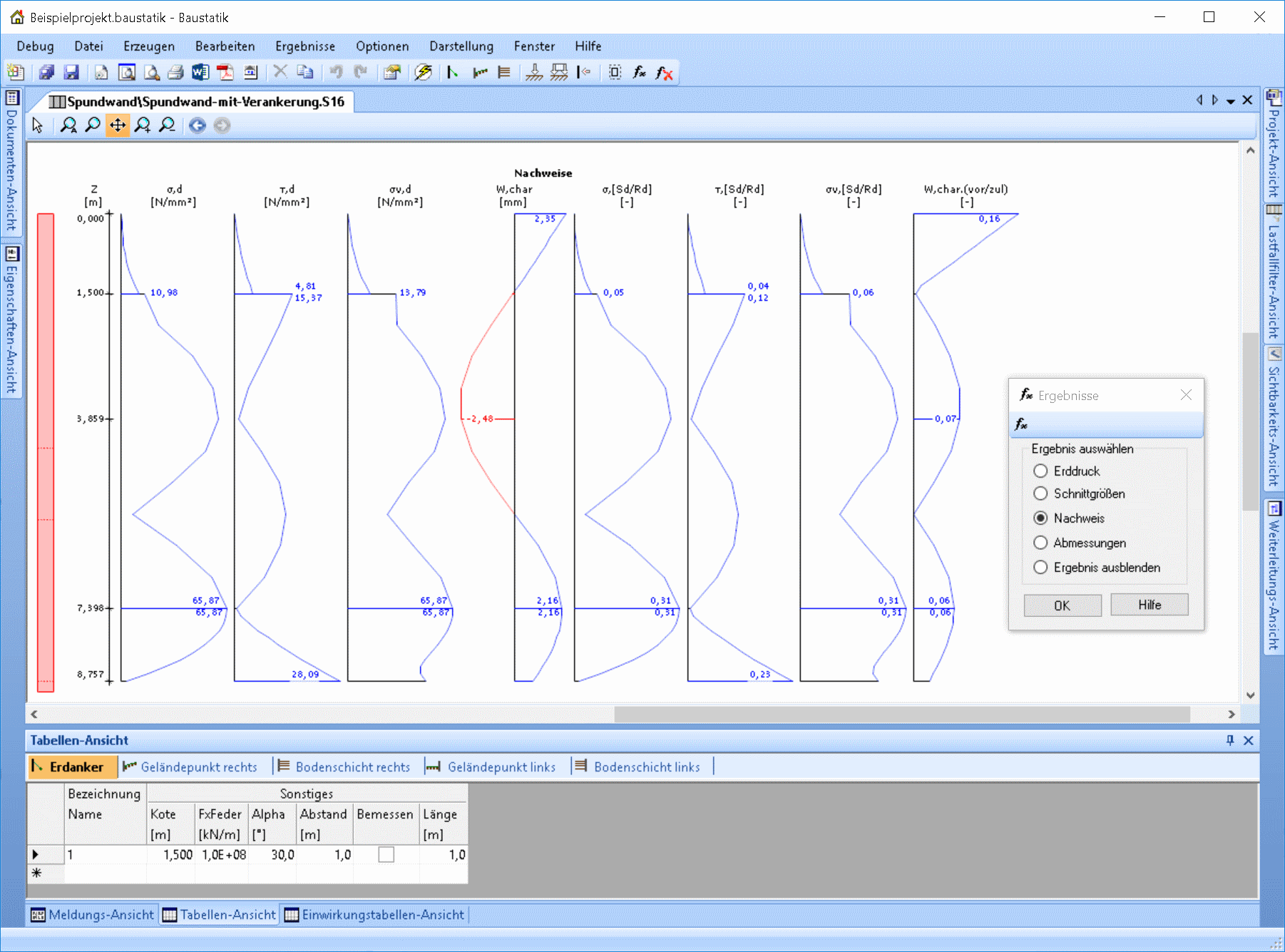Click the printer icon
1285x952 pixels.
[x=176, y=72]
